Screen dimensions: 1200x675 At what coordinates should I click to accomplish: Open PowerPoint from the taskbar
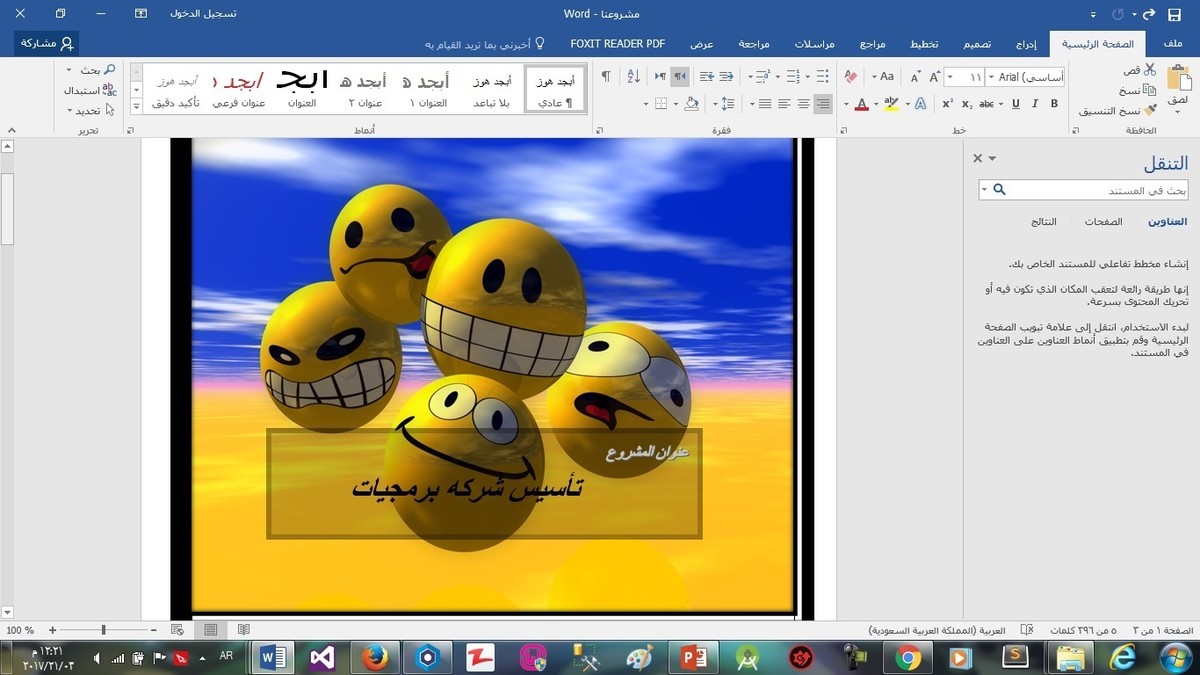693,657
